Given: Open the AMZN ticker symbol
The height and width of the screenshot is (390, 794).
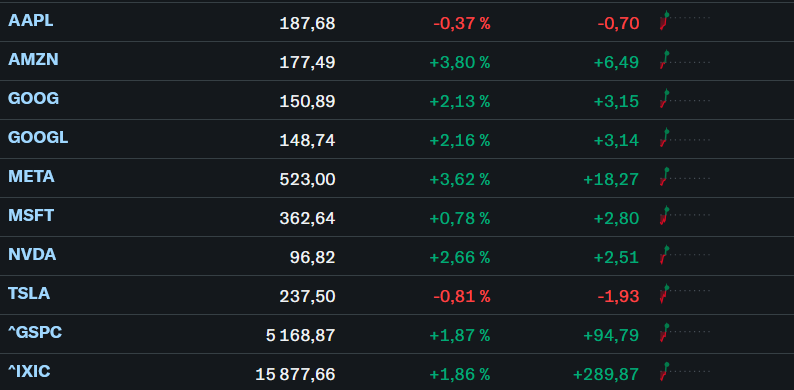Looking at the screenshot, I should (33, 60).
